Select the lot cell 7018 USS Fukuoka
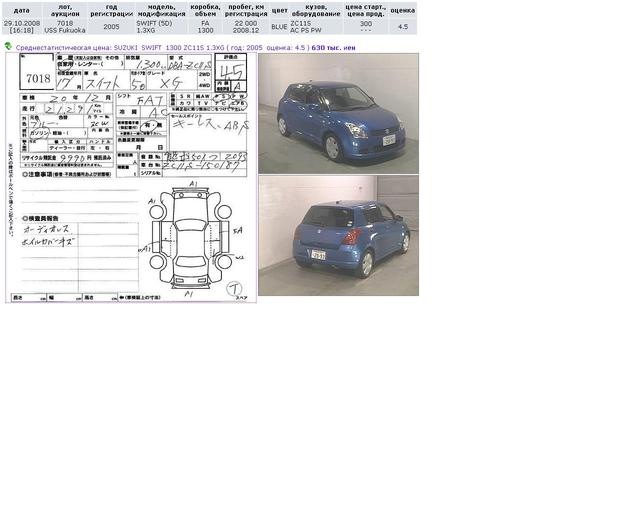 point(65,27)
